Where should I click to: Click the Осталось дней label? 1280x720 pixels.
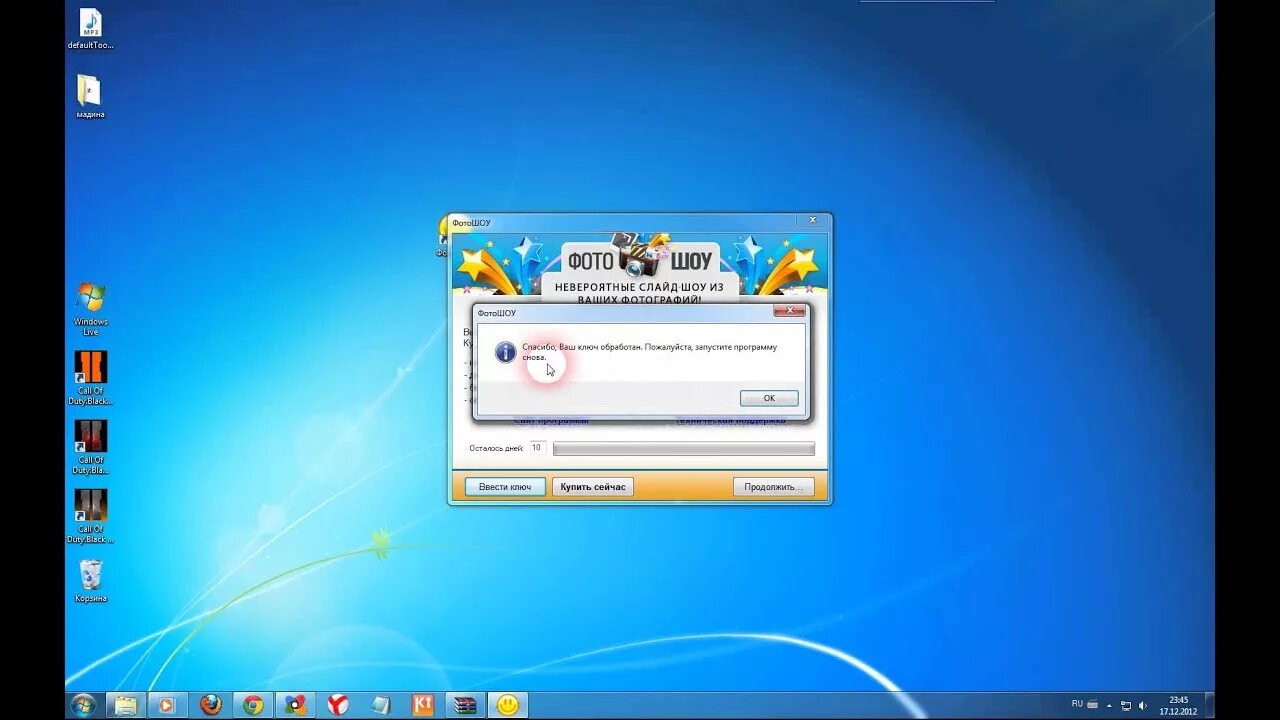click(x=496, y=448)
